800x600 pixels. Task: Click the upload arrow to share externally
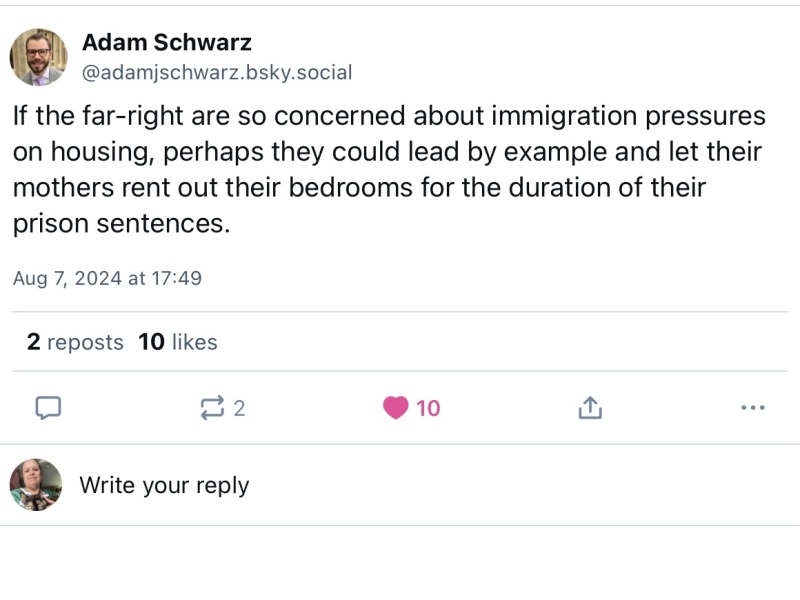[590, 408]
